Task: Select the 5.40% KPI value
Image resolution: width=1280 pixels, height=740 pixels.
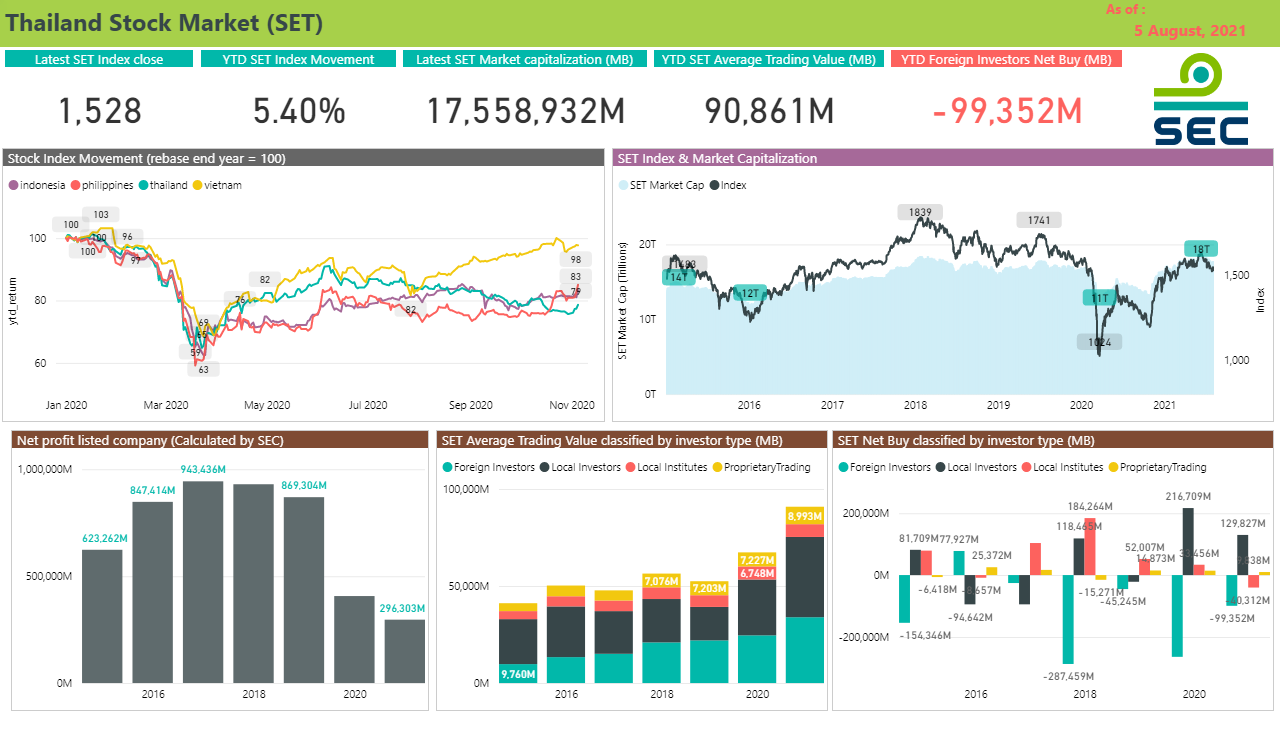Action: click(299, 111)
